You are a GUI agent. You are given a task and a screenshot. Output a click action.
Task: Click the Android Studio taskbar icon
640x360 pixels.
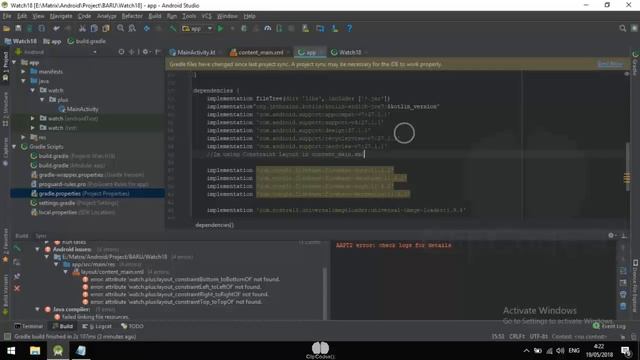tap(58, 351)
